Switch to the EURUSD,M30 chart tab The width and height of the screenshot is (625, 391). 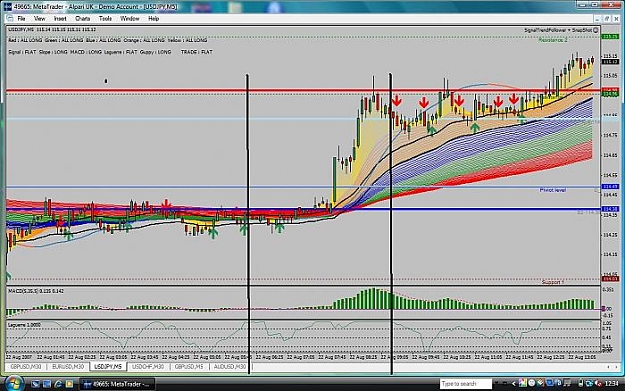(x=68, y=366)
